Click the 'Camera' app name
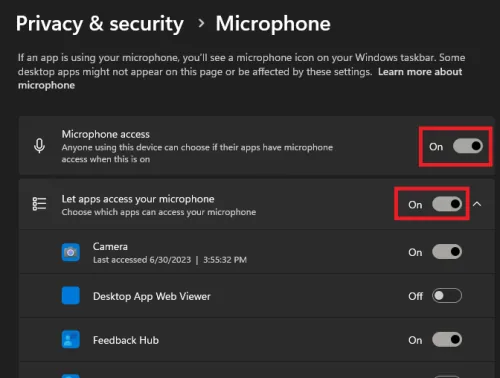Screen dimensions: 500x378 pyautogui.click(x=110, y=246)
